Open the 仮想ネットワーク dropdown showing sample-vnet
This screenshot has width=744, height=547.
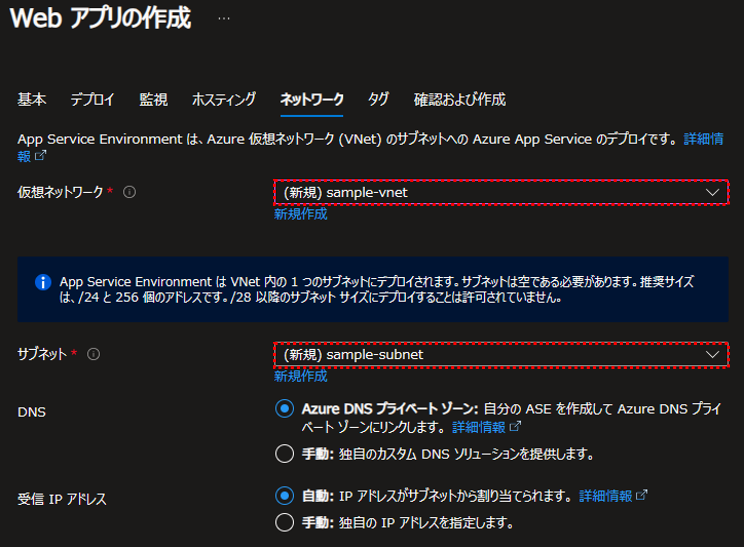[x=501, y=192]
